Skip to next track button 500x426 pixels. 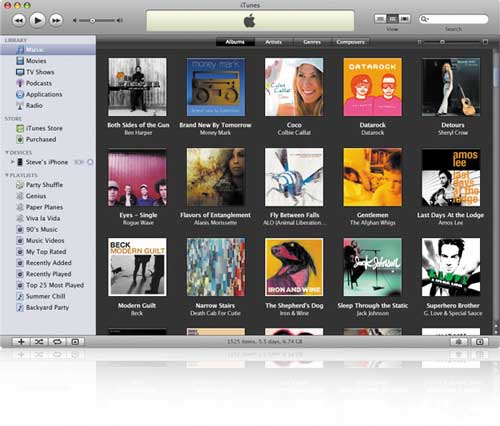click(x=56, y=20)
